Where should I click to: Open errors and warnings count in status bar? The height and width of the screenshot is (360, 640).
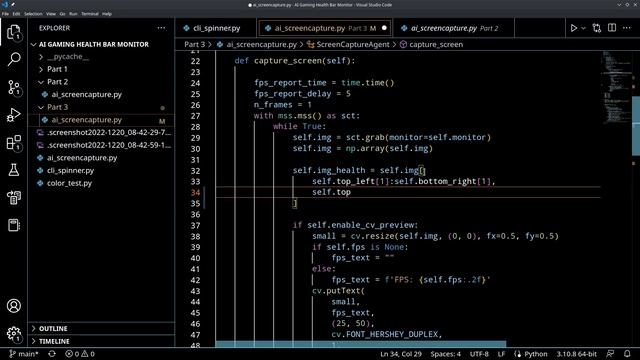click(80, 354)
